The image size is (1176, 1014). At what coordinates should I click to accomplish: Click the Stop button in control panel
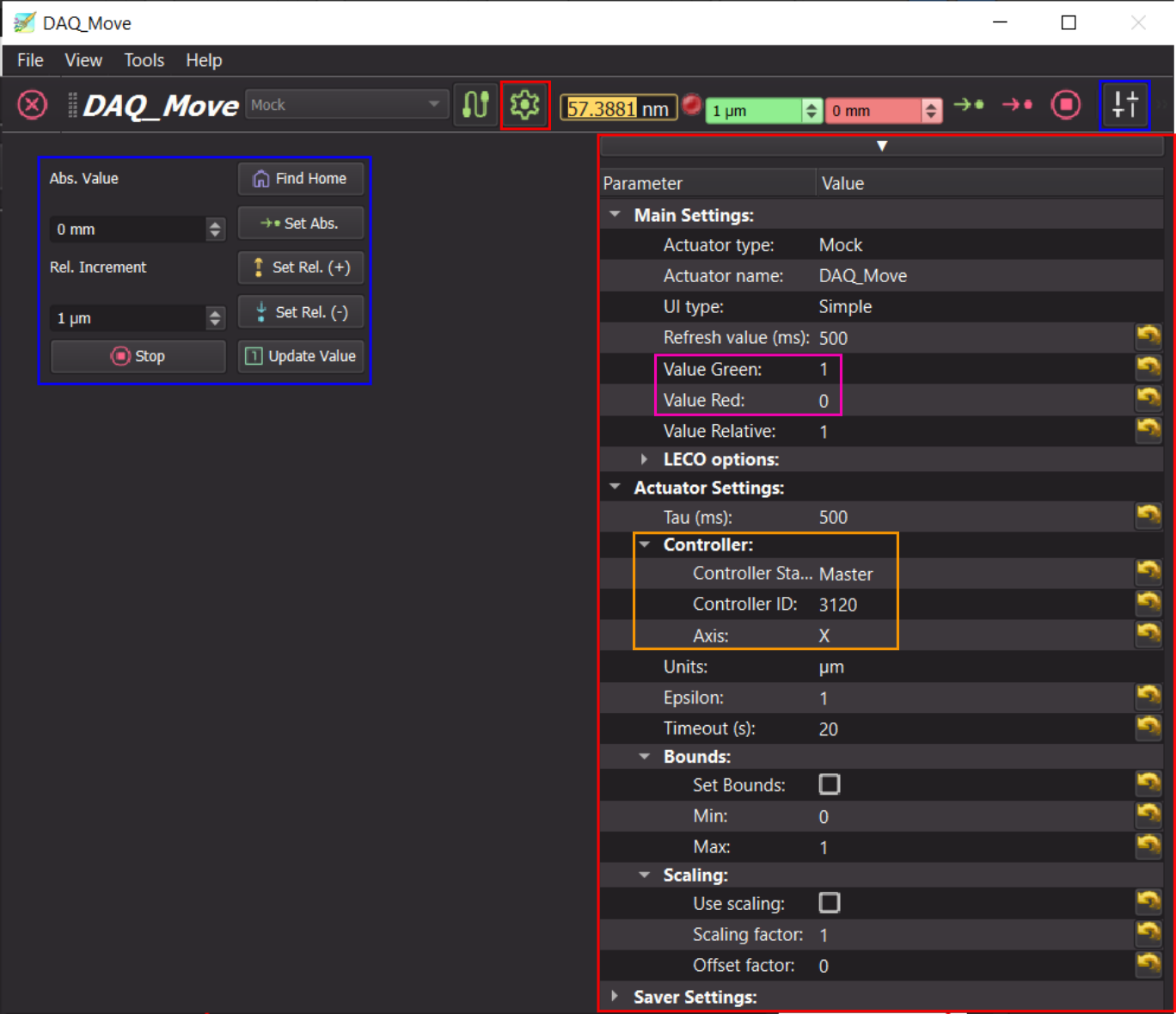click(138, 356)
